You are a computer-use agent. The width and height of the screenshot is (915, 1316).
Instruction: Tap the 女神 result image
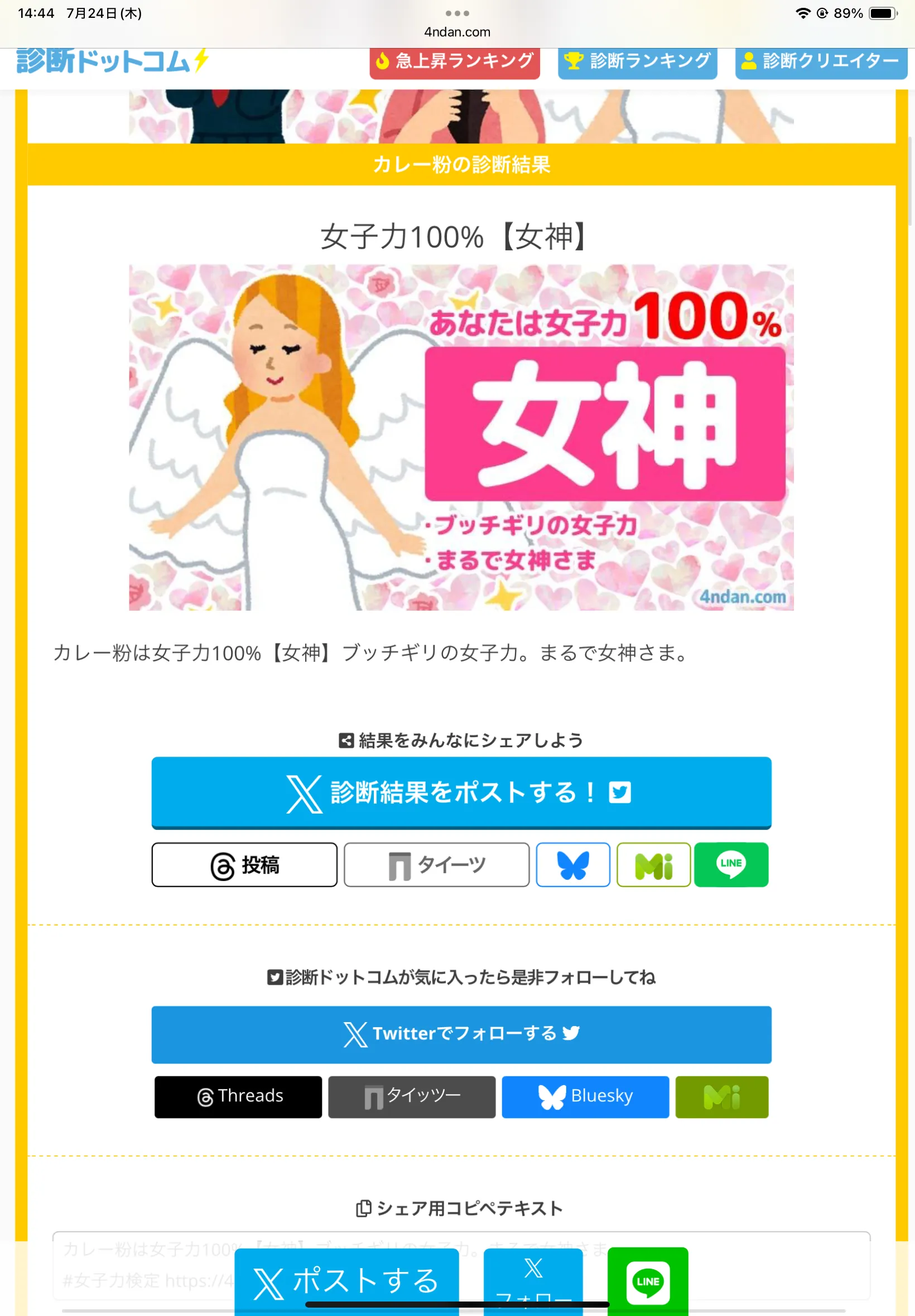pos(461,437)
